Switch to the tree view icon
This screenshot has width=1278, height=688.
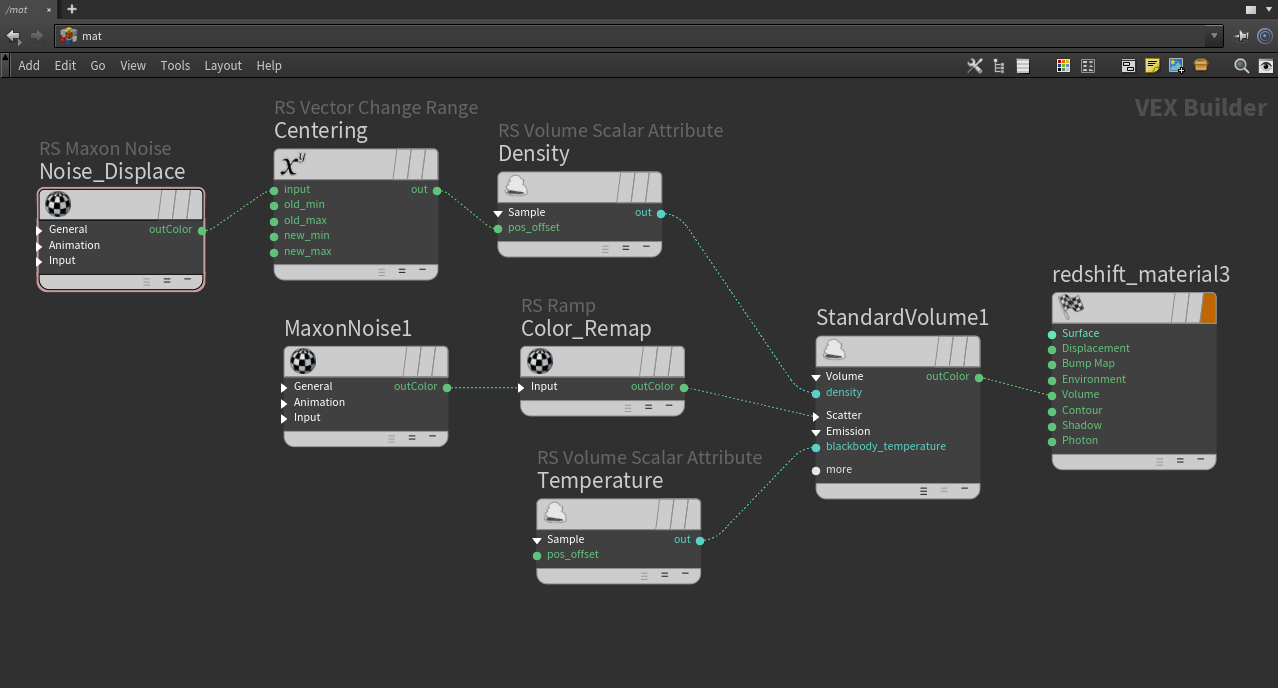tap(999, 66)
